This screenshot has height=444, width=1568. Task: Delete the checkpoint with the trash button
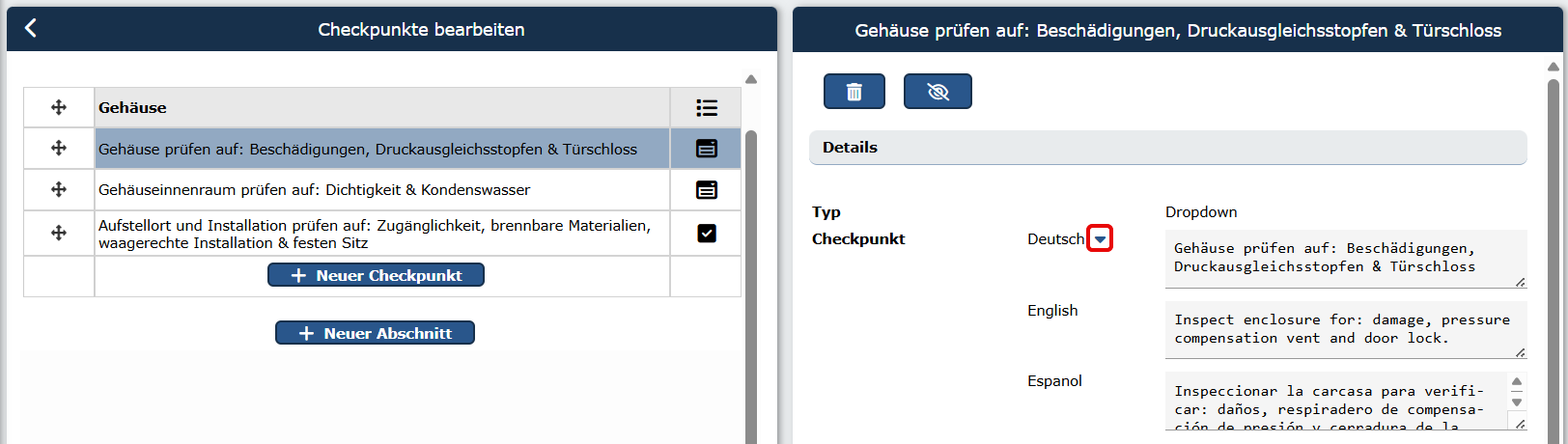[854, 91]
